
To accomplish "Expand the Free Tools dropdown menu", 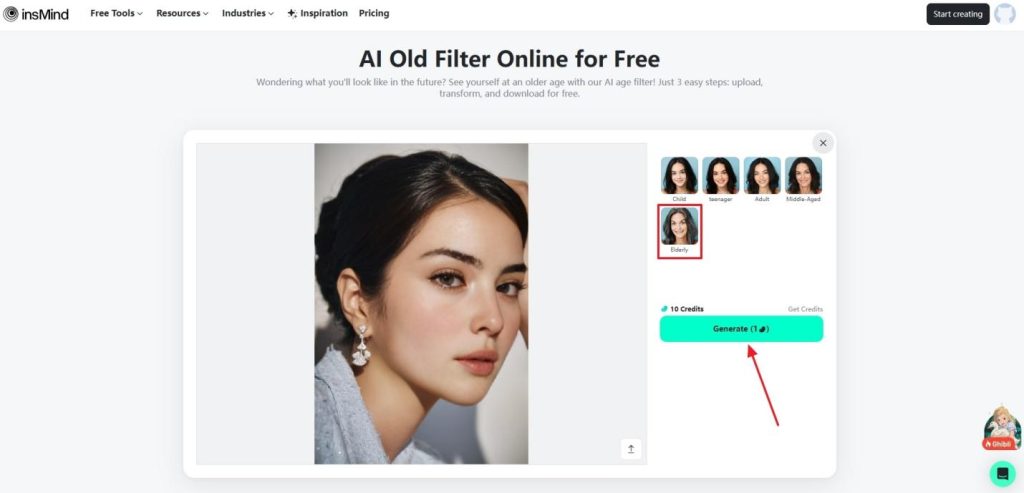I will (116, 14).
